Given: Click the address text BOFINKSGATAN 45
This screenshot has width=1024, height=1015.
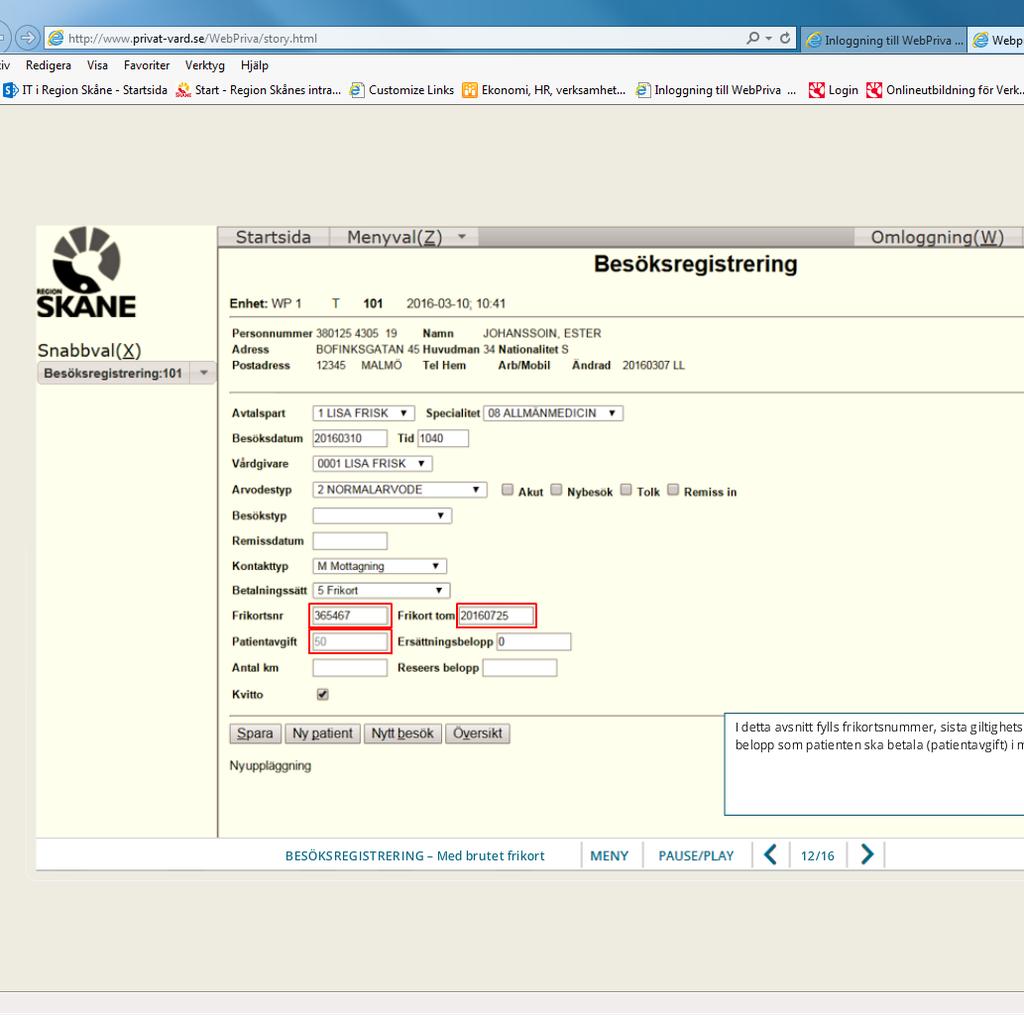Looking at the screenshot, I should pyautogui.click(x=368, y=349).
